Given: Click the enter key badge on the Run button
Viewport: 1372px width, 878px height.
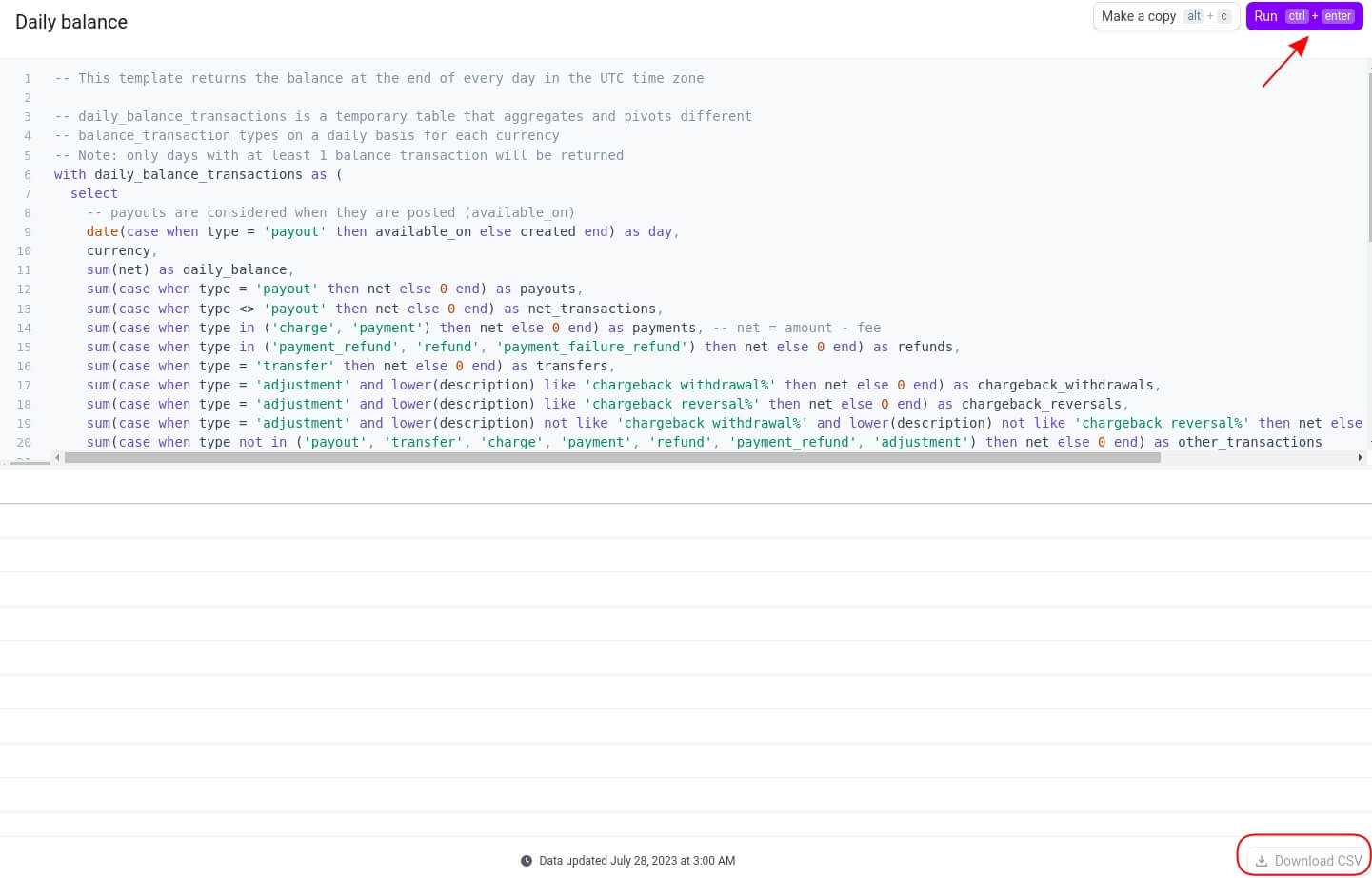Looking at the screenshot, I should (x=1338, y=16).
